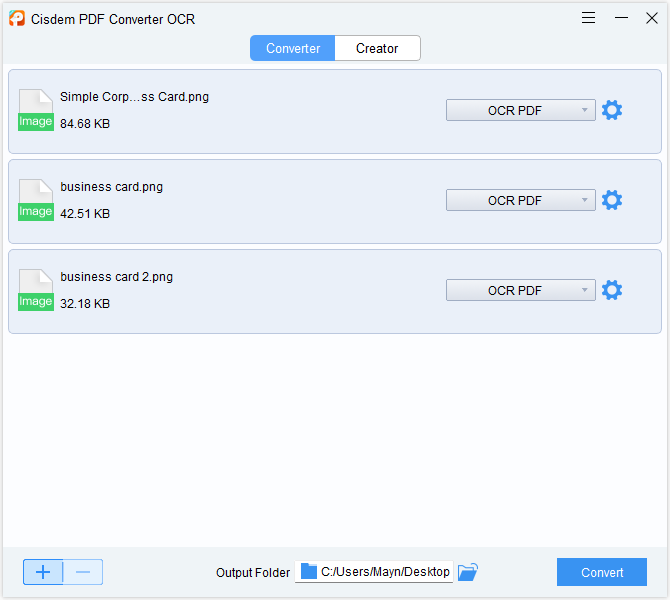Viewport: 670px width, 600px height.
Task: Click the Image file icon of business card 2.png
Action: (x=36, y=290)
